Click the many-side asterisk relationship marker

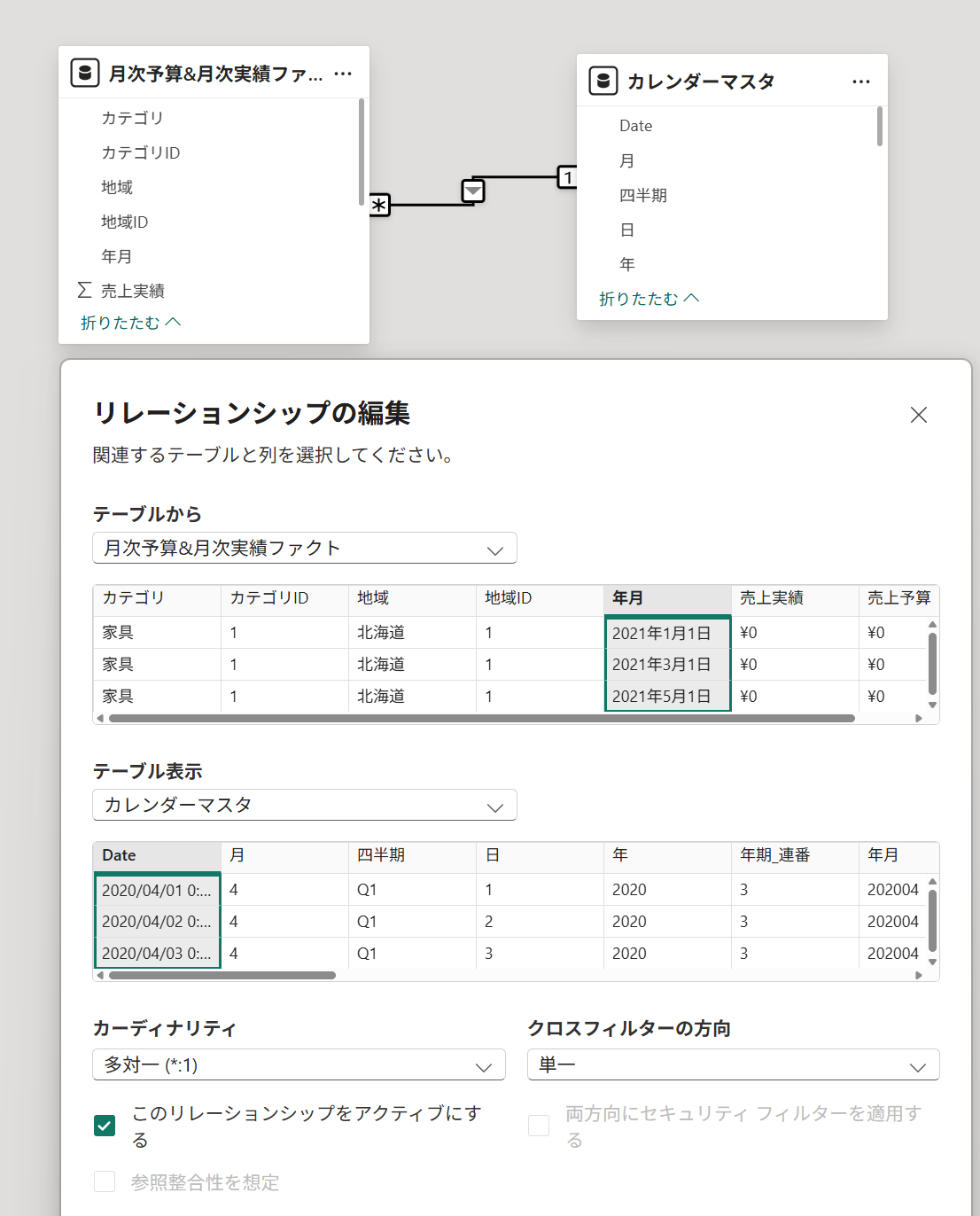(x=379, y=206)
